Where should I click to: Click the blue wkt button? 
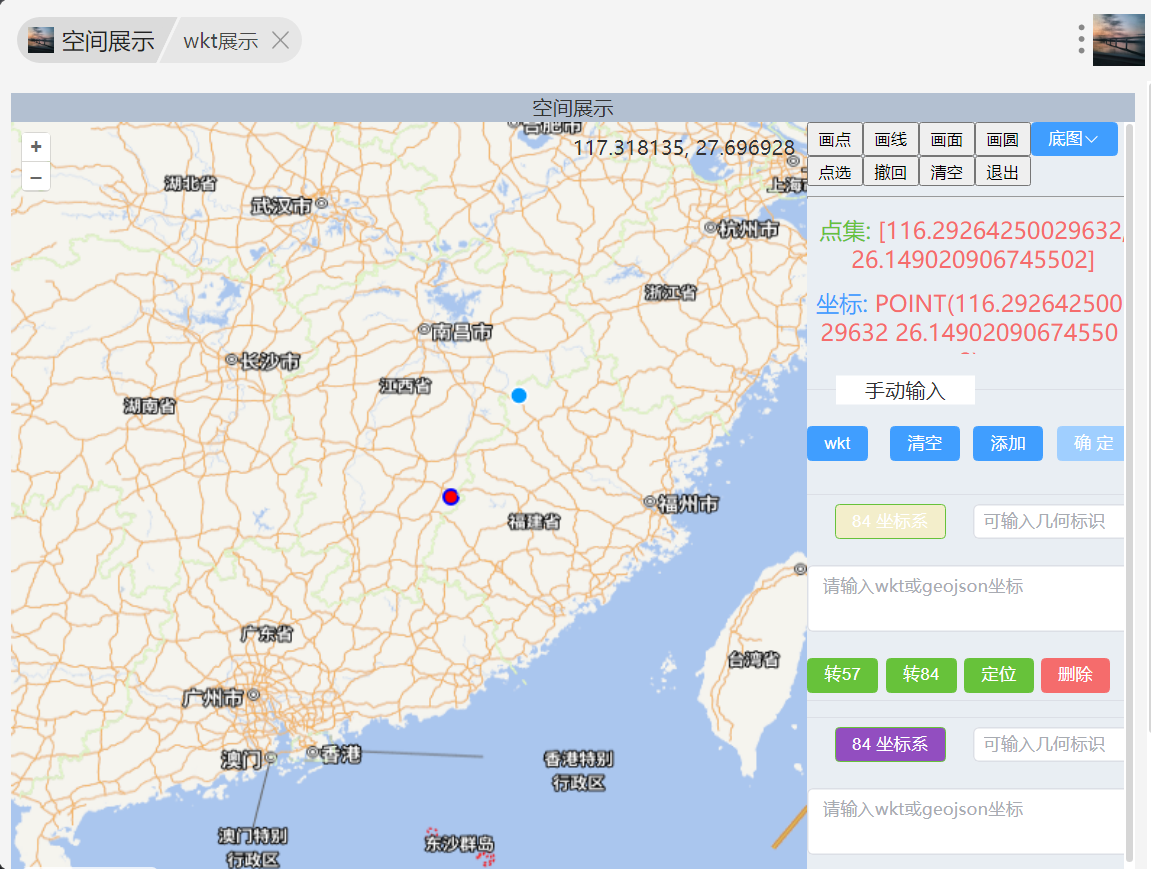coord(837,443)
